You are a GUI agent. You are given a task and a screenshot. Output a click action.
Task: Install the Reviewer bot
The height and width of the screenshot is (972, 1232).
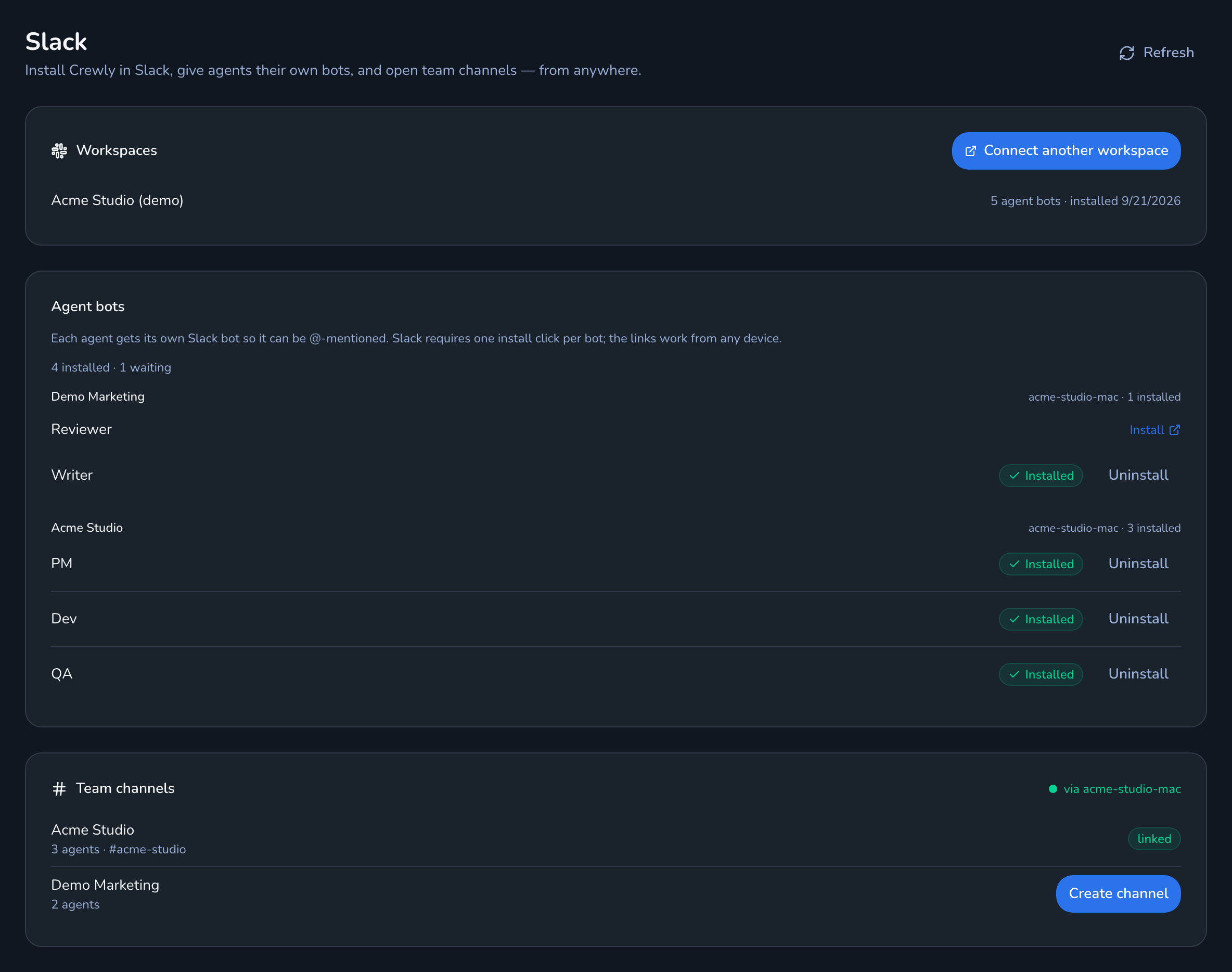1154,430
